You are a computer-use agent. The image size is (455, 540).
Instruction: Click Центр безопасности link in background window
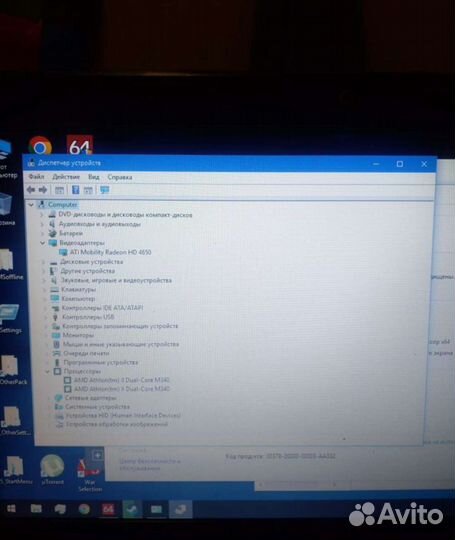click(x=149, y=465)
